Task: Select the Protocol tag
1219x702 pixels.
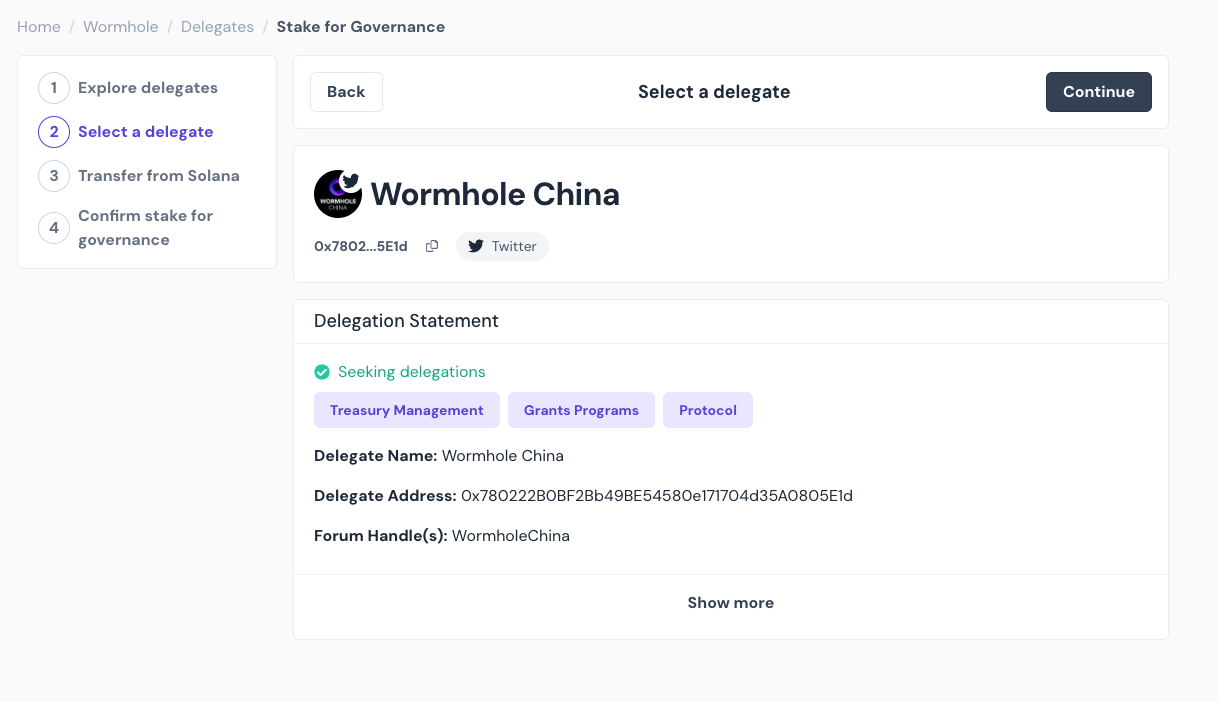Action: click(708, 410)
